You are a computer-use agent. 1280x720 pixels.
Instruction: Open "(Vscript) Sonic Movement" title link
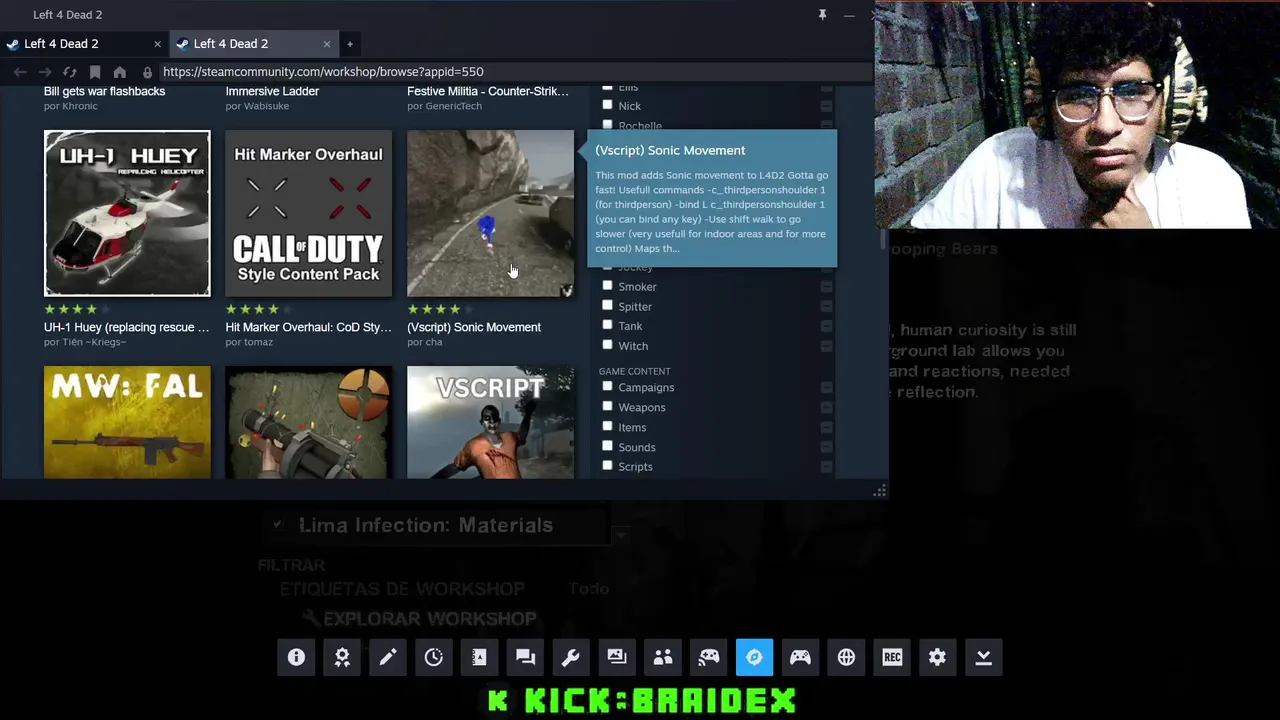tap(474, 327)
